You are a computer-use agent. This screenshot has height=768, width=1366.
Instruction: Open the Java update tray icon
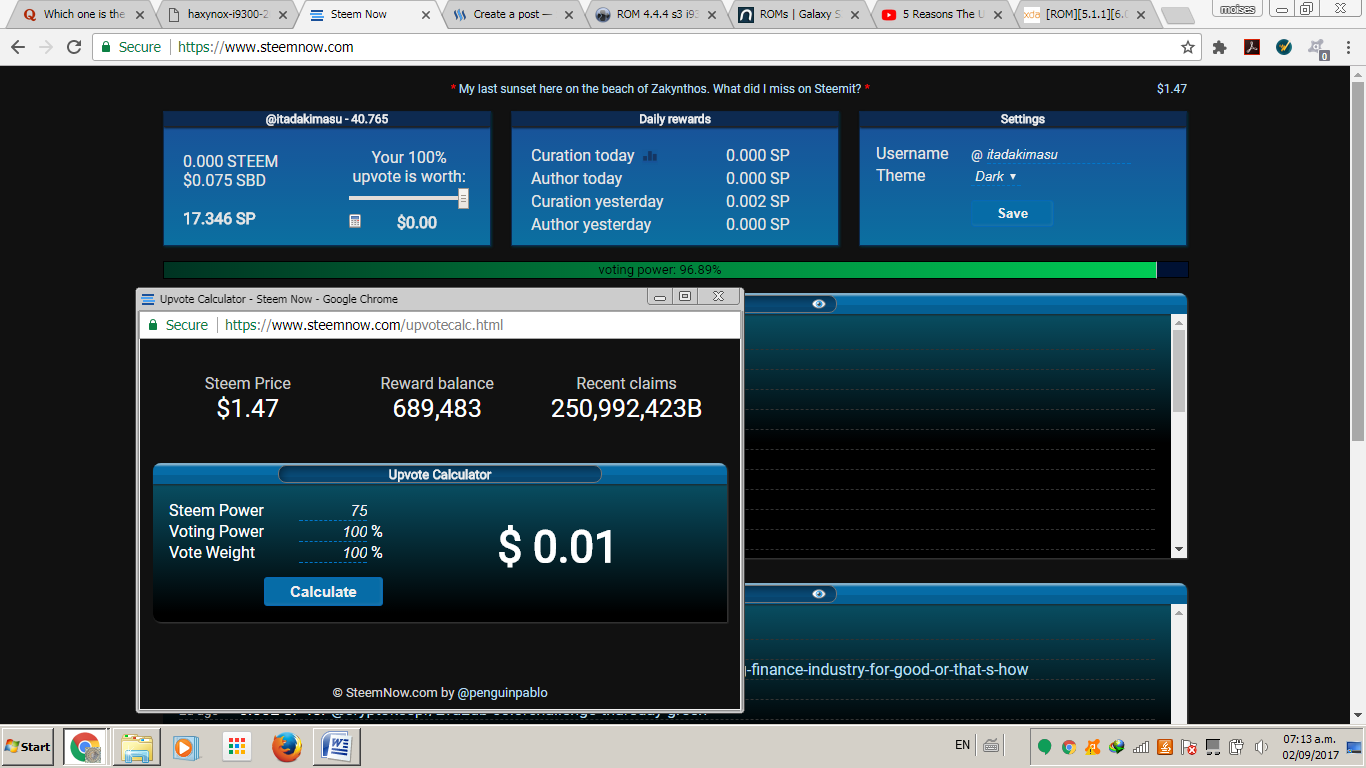[1165, 746]
